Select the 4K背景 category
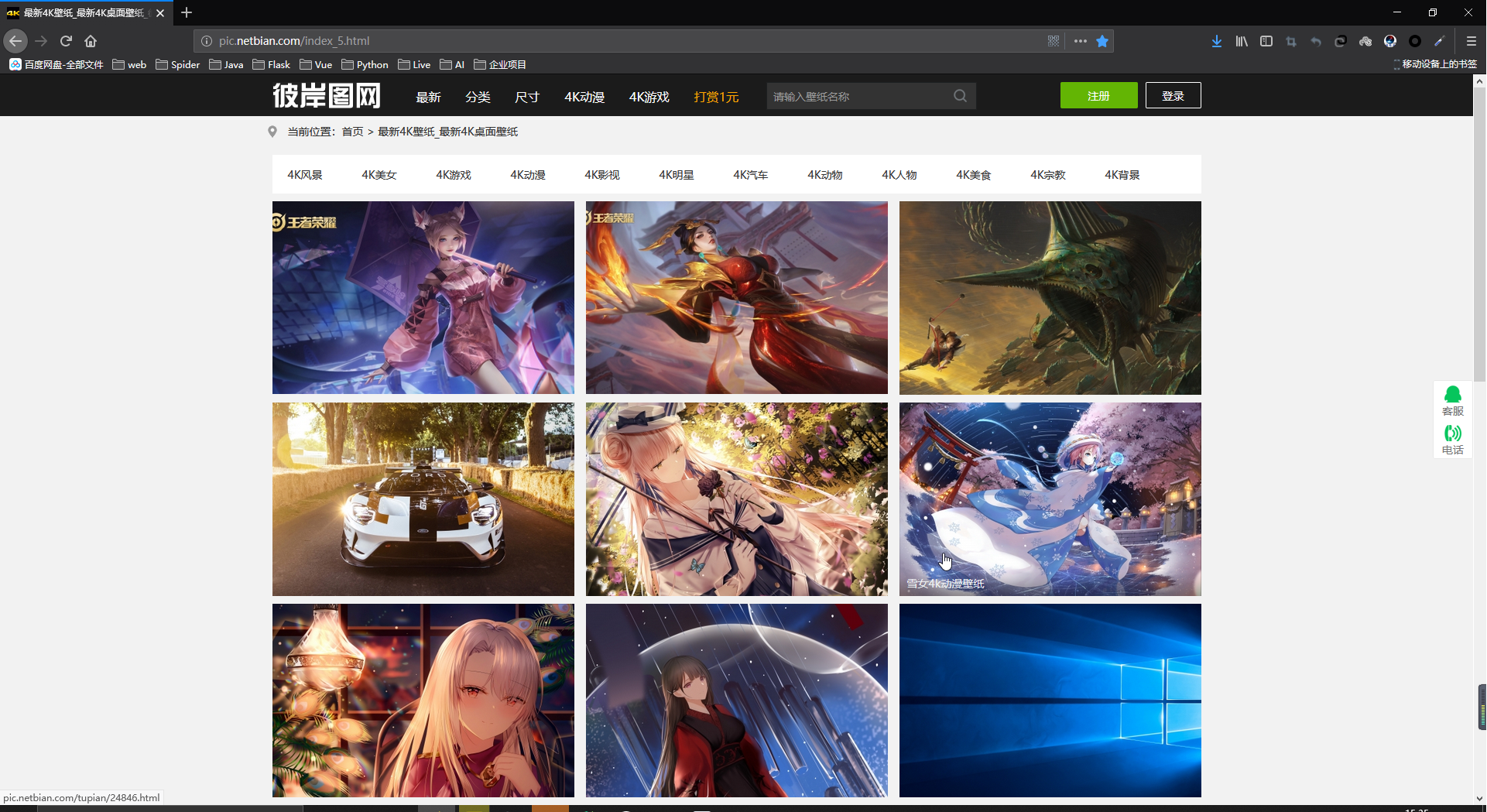The height and width of the screenshot is (812, 1487). pos(1122,175)
